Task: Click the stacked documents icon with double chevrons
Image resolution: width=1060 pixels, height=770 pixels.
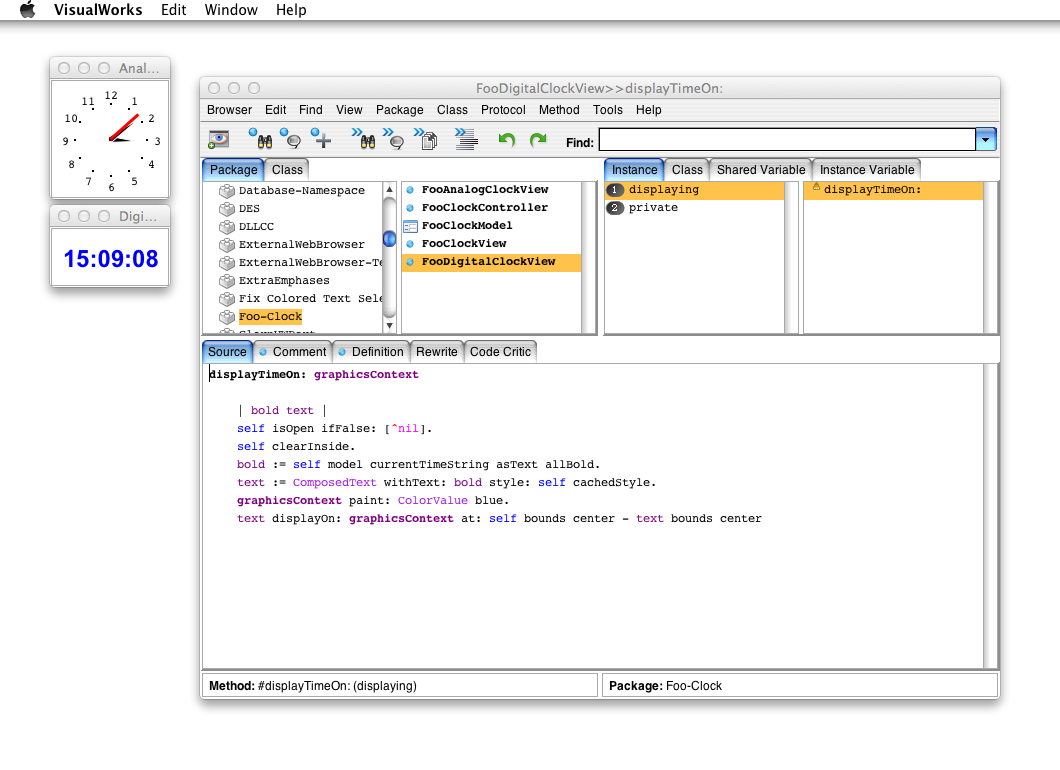Action: click(x=426, y=139)
